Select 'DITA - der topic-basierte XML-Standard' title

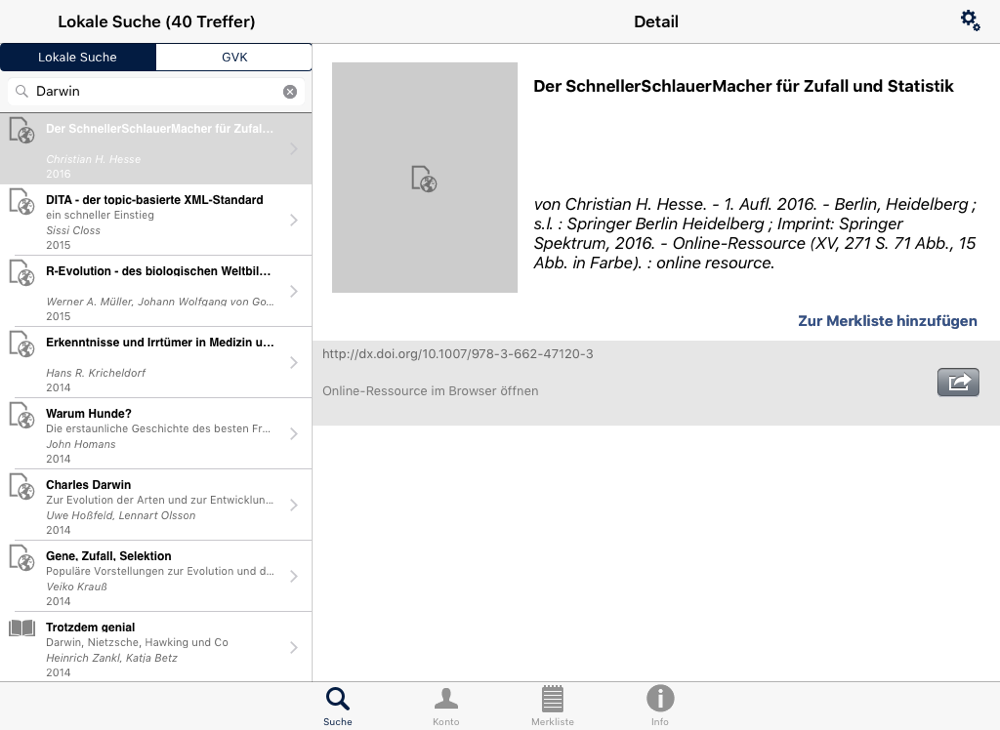point(154,200)
